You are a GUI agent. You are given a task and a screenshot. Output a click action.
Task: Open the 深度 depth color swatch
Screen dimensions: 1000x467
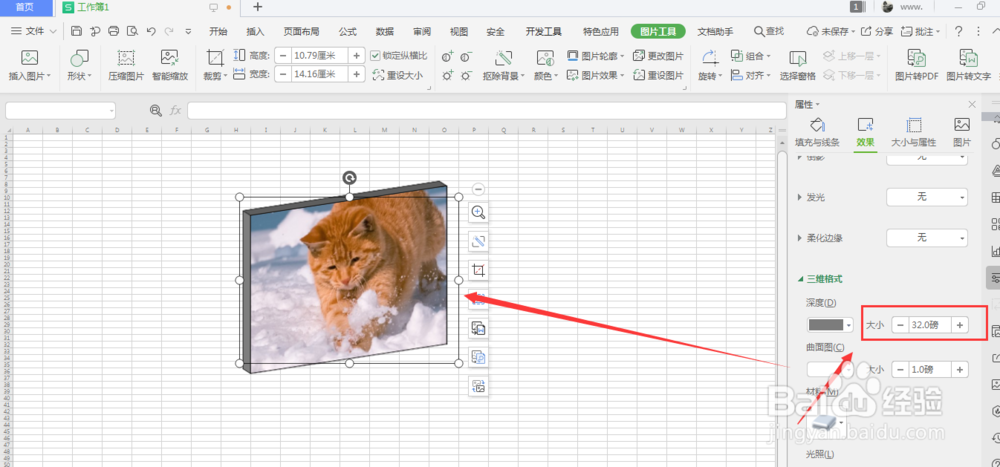click(830, 325)
